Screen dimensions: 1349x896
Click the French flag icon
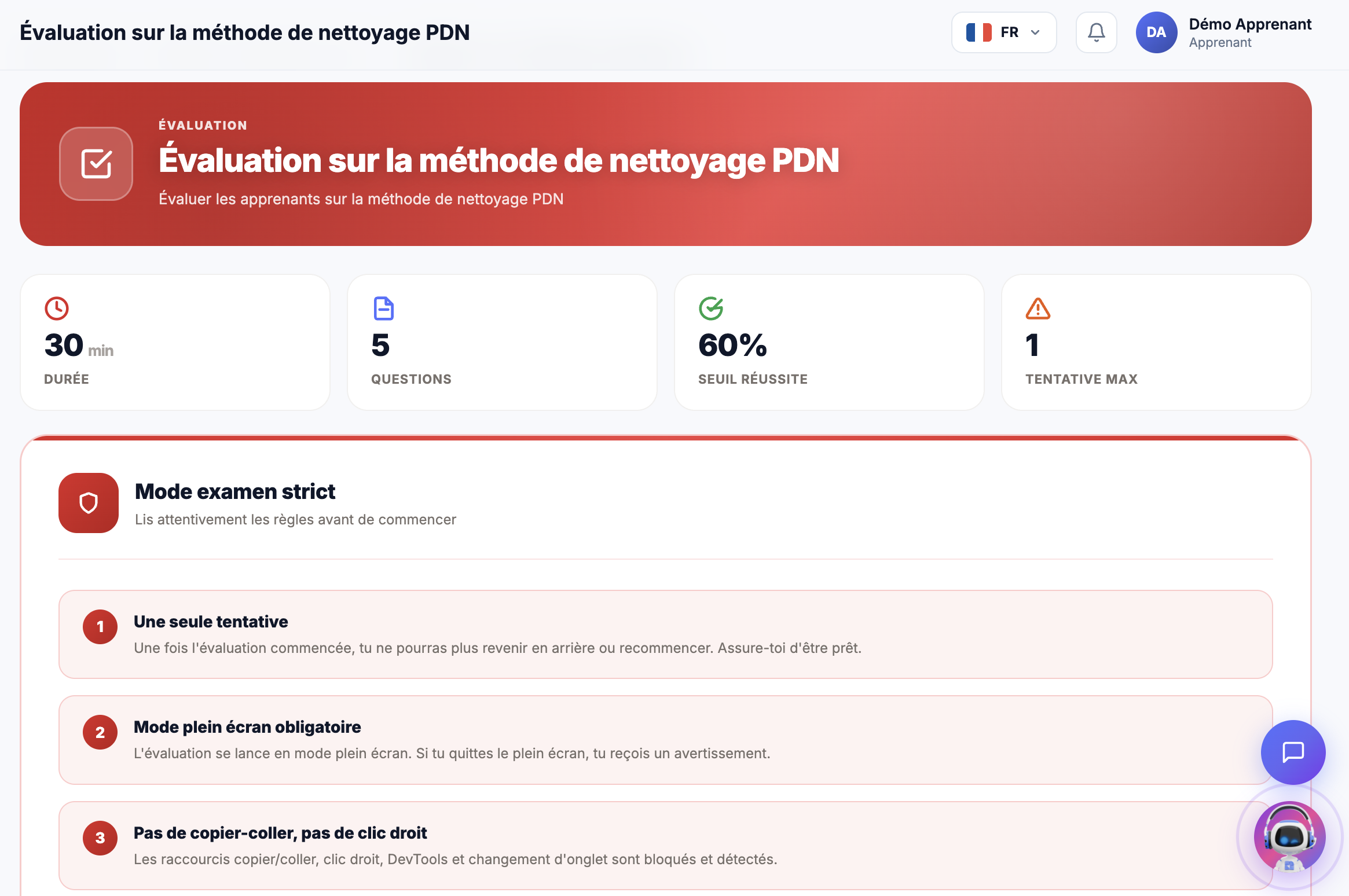(x=980, y=32)
